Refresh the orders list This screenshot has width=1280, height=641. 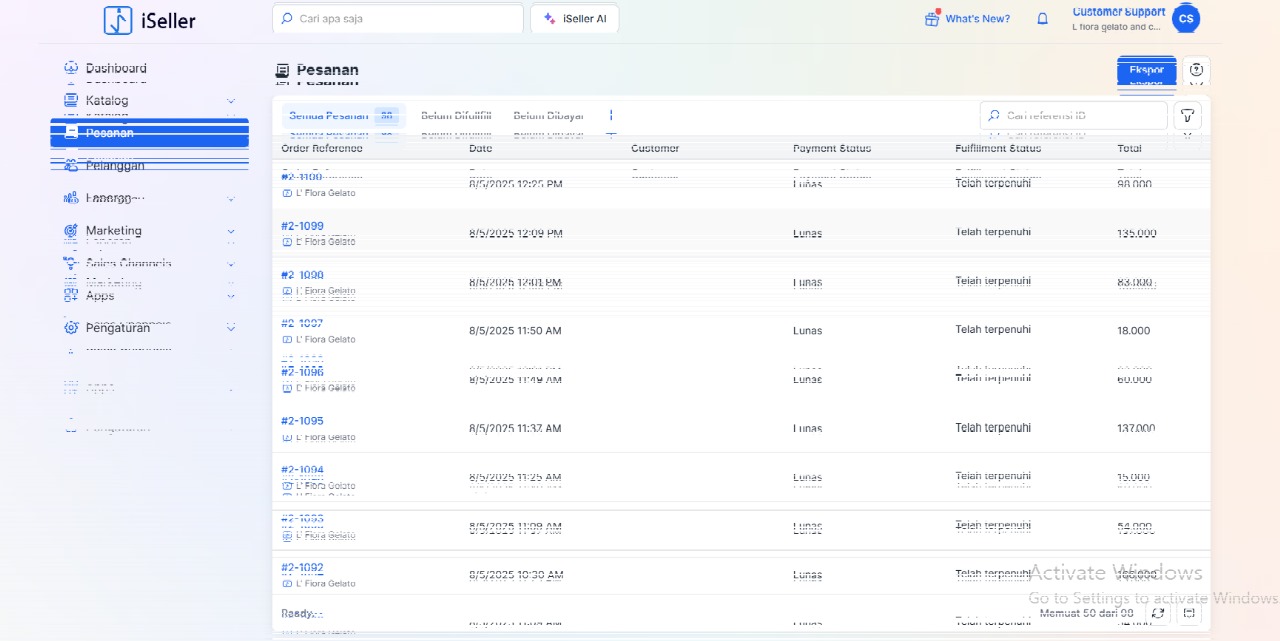click(x=1158, y=613)
